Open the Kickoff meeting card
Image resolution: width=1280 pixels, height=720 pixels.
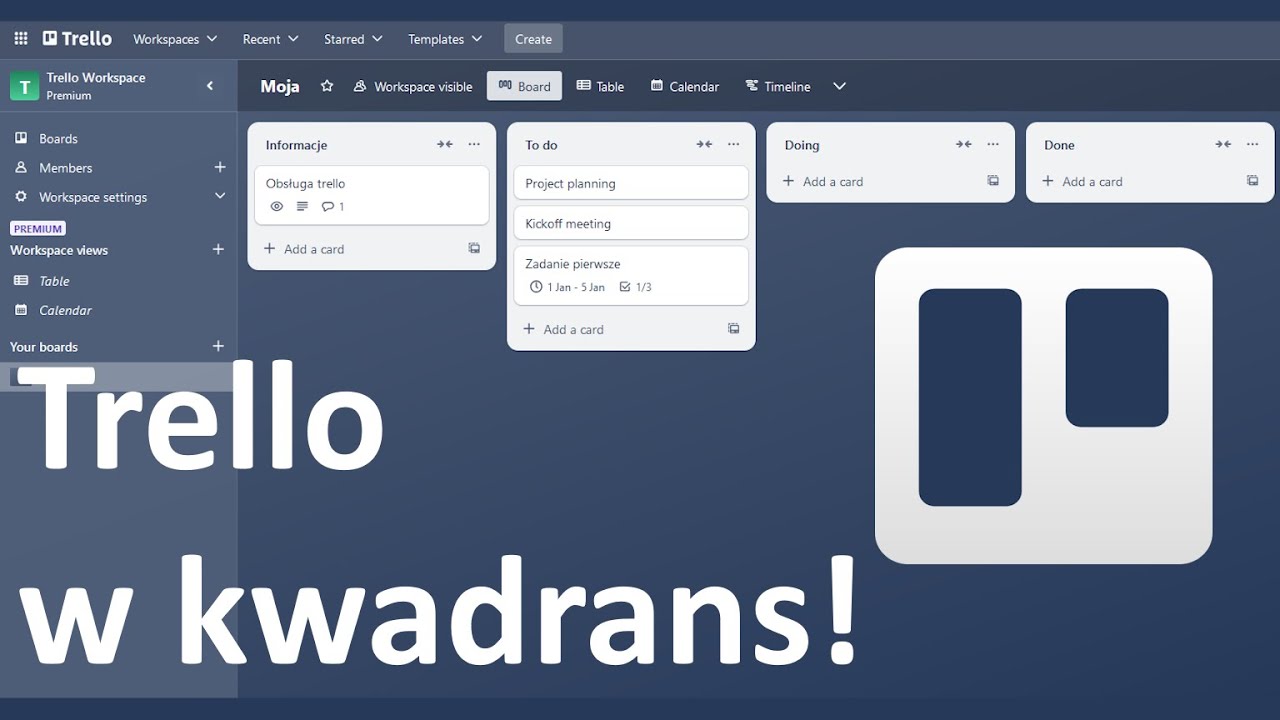pyautogui.click(x=631, y=223)
